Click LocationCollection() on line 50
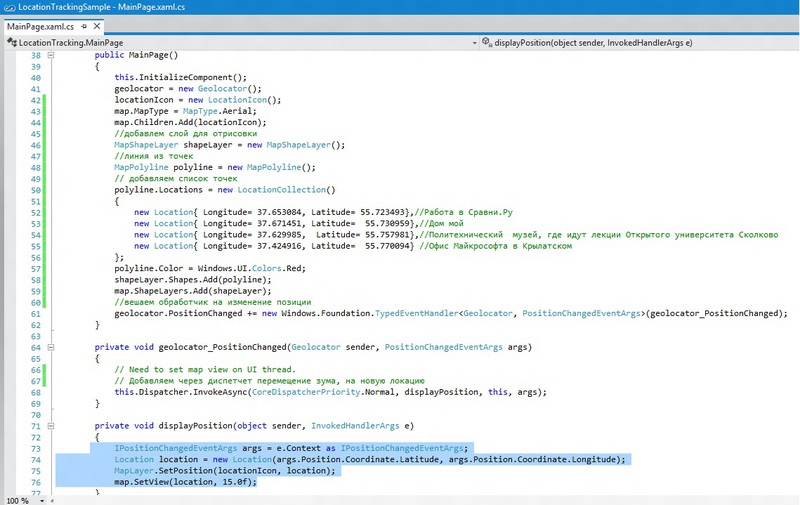Image resolution: width=800 pixels, height=505 pixels. 286,190
